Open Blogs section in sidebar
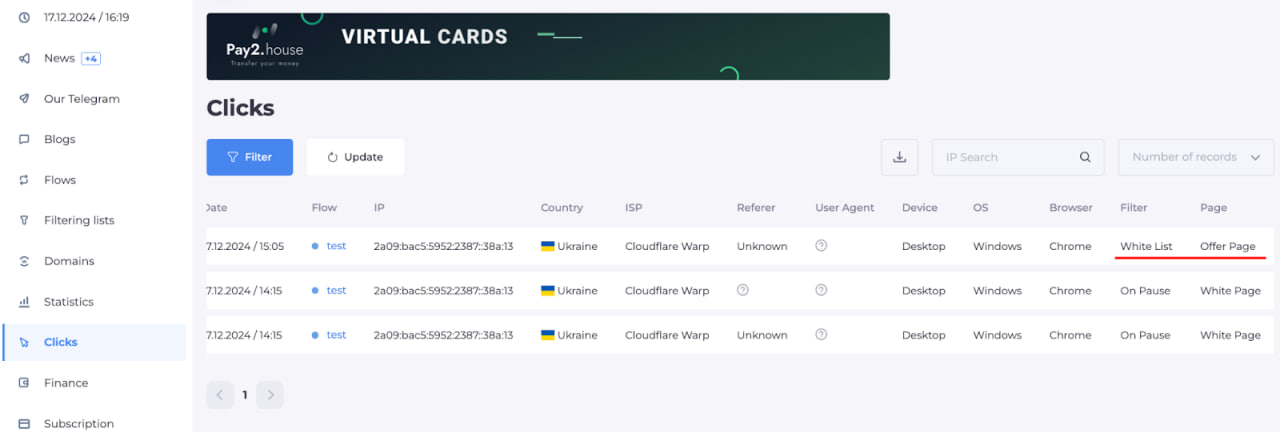Screen dimensions: 1280x432 point(60,139)
